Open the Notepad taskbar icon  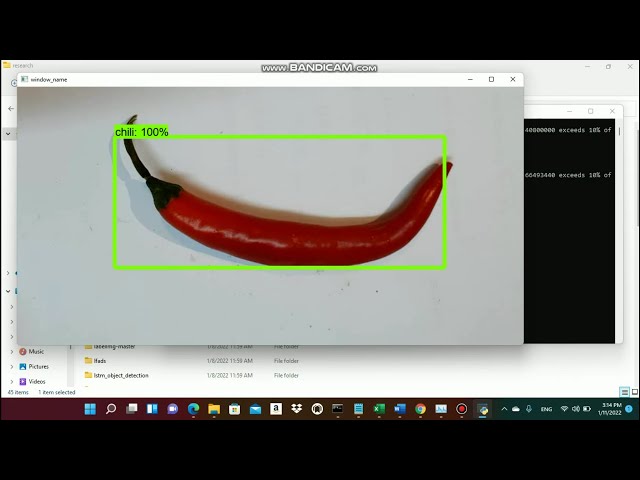pos(358,409)
